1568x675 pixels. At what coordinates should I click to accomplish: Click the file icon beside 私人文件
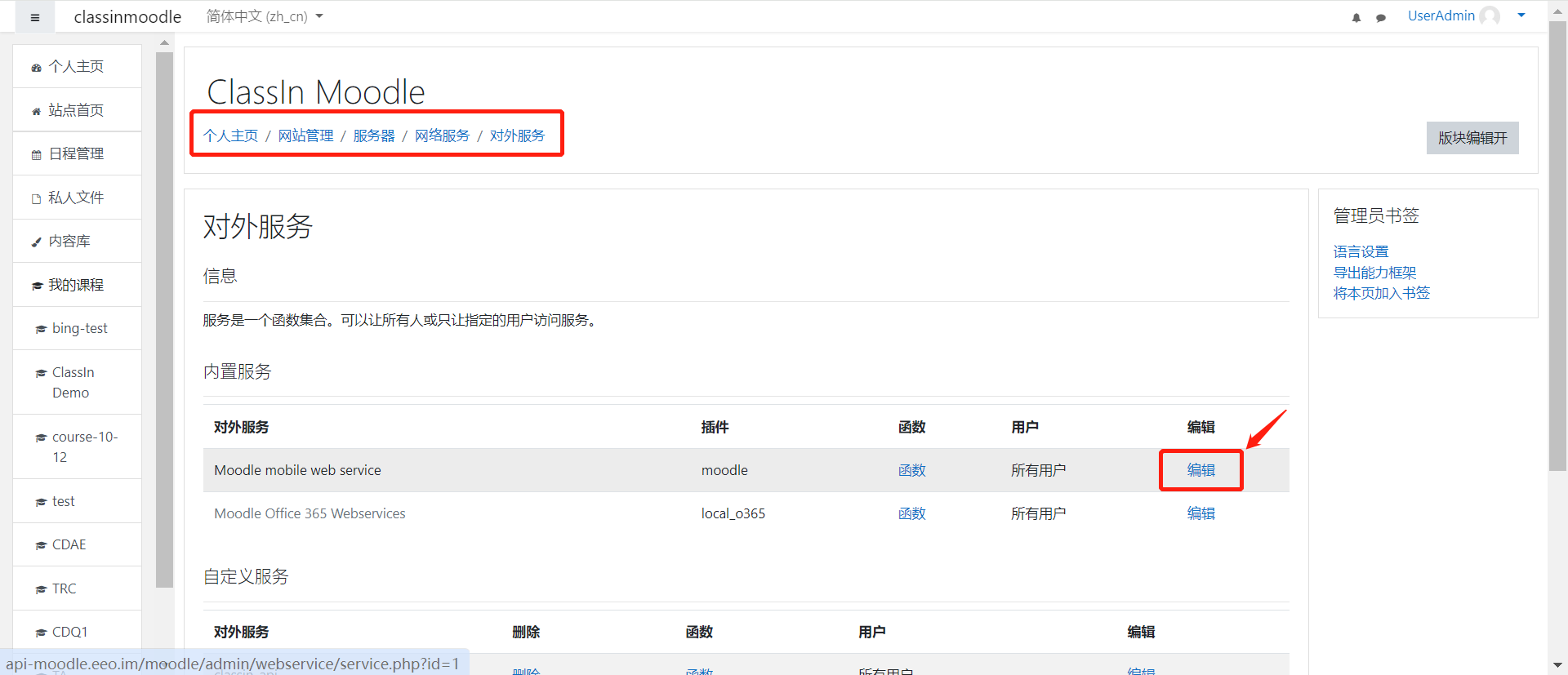[x=36, y=198]
